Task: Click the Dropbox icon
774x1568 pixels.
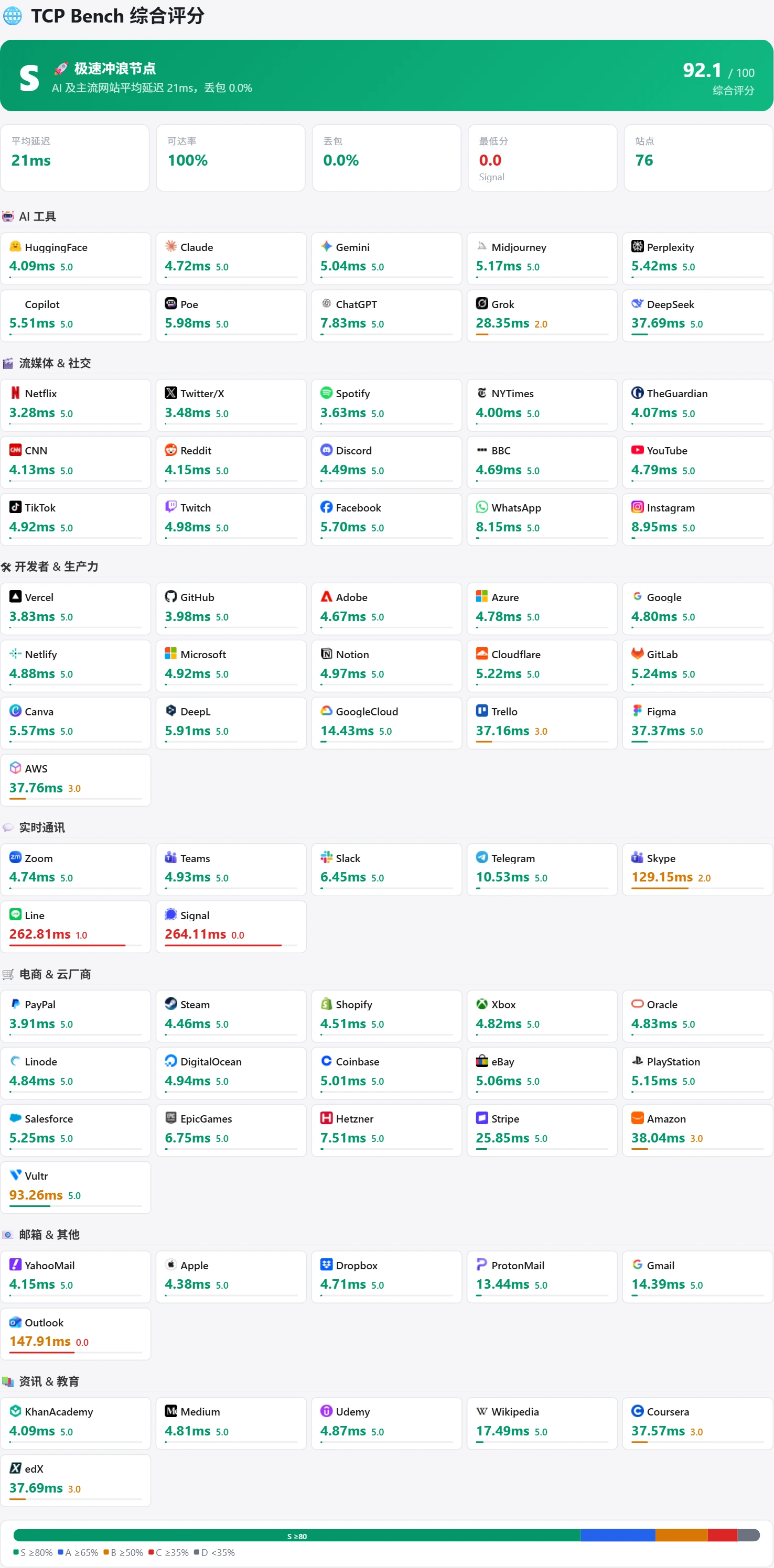Action: 326,1264
